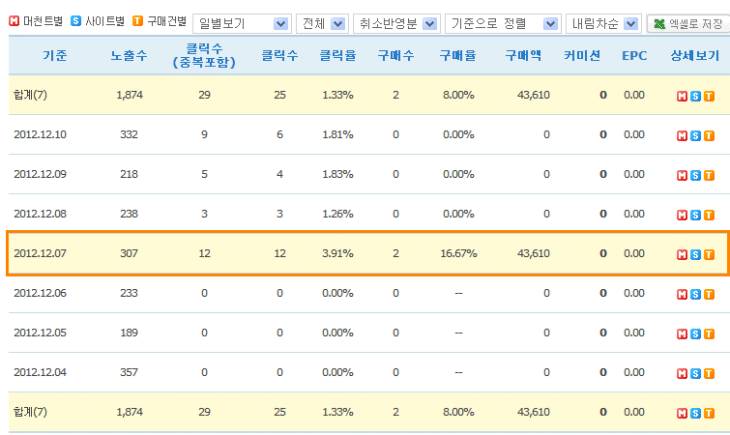
Task: Open the 내림차순 order dropdown
Action: [x=604, y=23]
